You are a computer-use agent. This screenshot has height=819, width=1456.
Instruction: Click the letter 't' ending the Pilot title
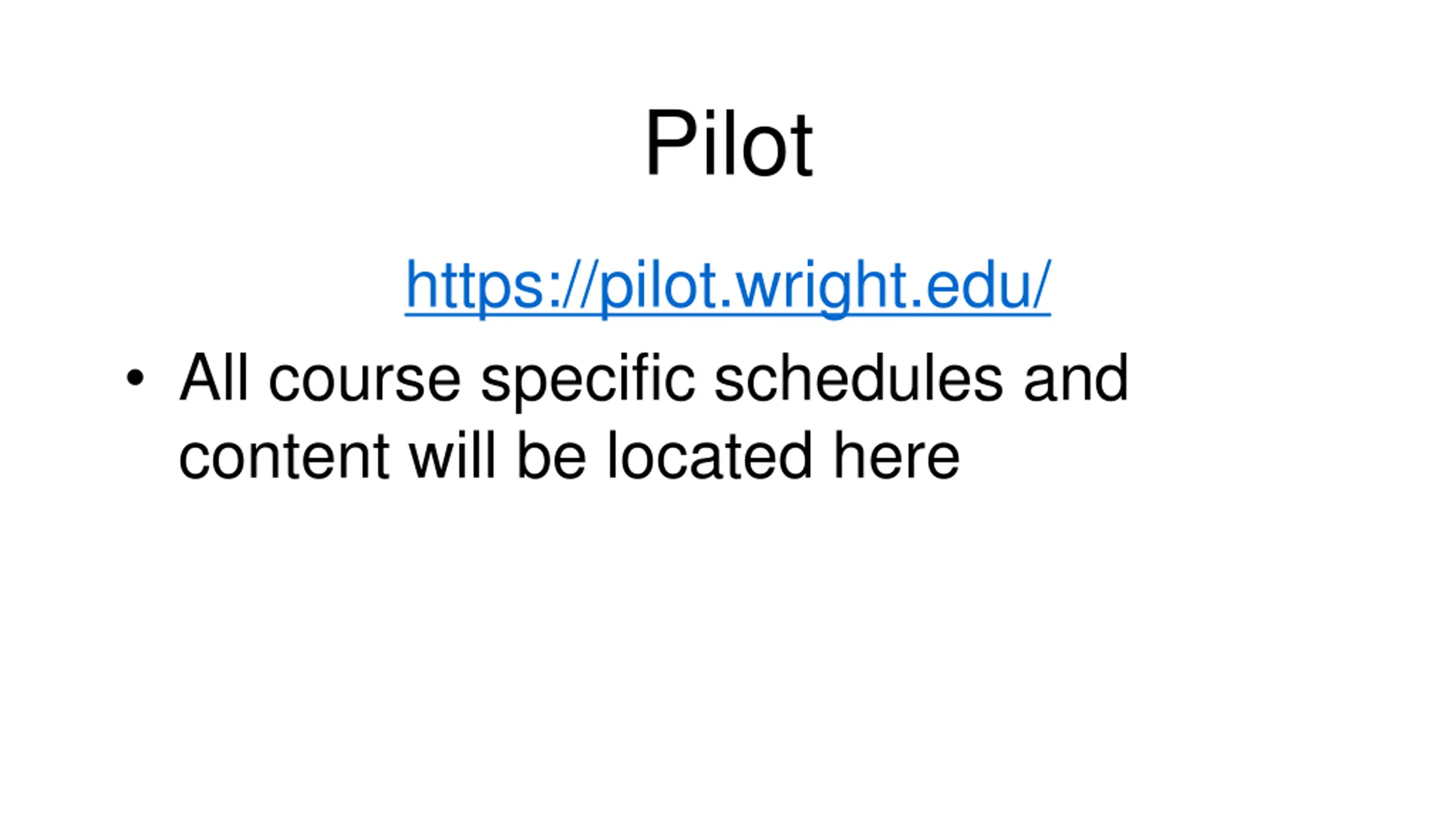803,147
